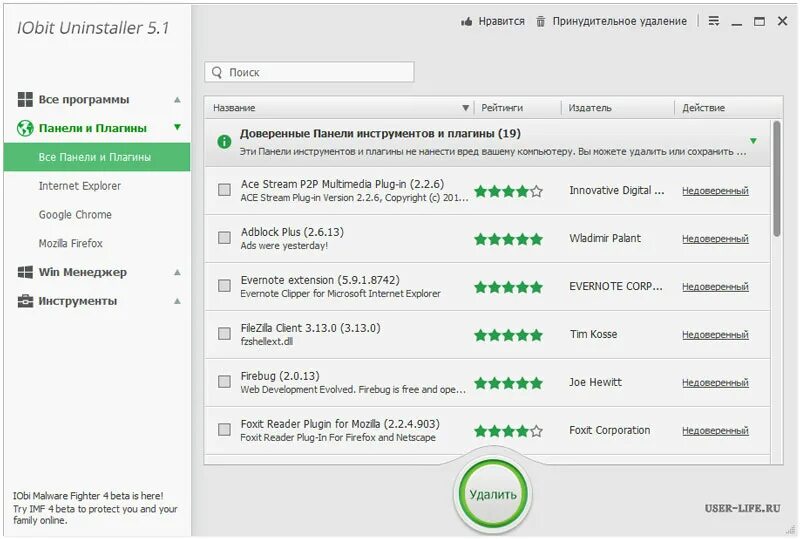Viewport: 800px width, 539px height.
Task: Check the Adblock Plus checkbox
Action: coord(224,238)
